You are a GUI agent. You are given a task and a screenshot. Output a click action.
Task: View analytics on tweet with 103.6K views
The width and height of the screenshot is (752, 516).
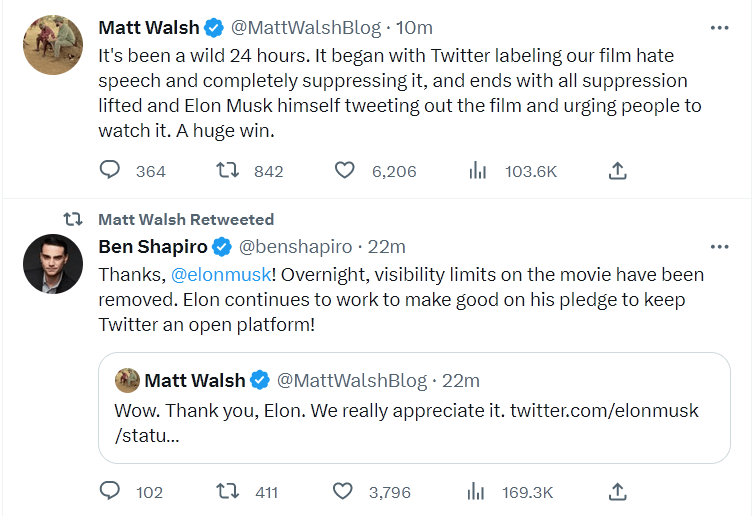pos(477,171)
